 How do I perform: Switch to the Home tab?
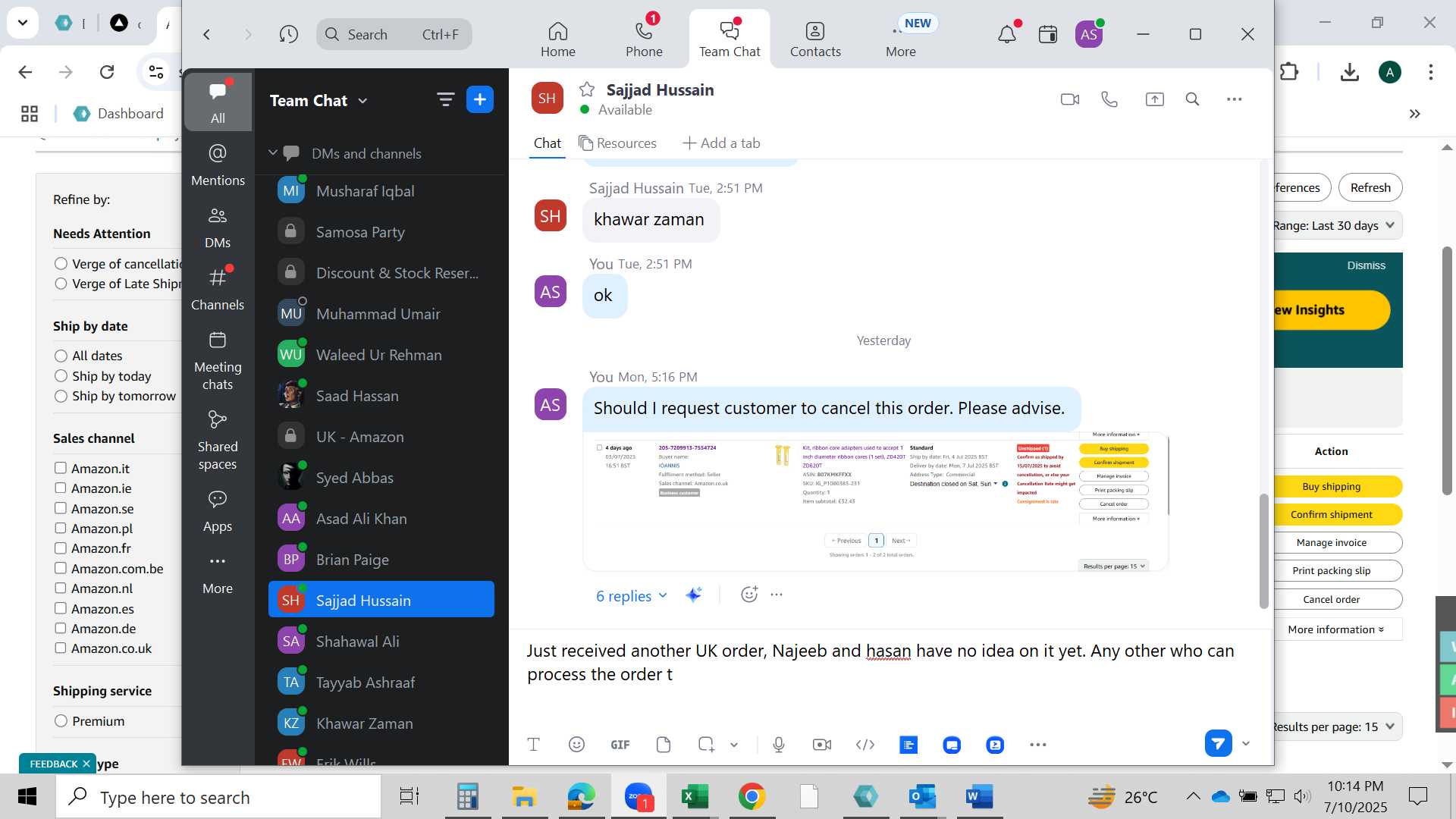click(x=558, y=39)
